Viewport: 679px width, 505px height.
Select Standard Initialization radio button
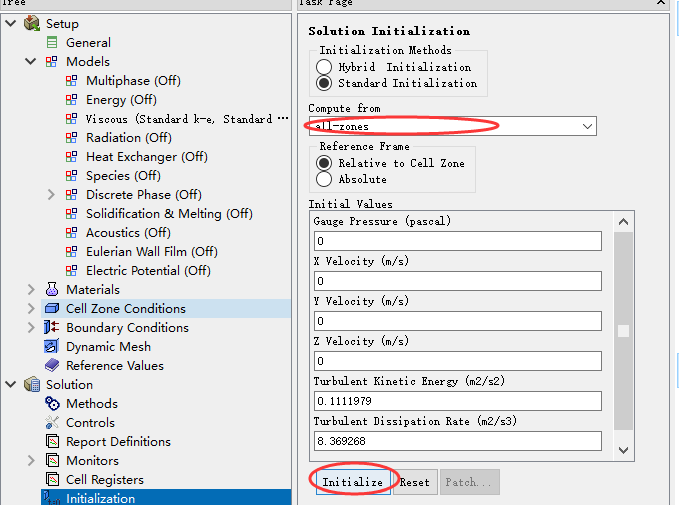pyautogui.click(x=324, y=83)
